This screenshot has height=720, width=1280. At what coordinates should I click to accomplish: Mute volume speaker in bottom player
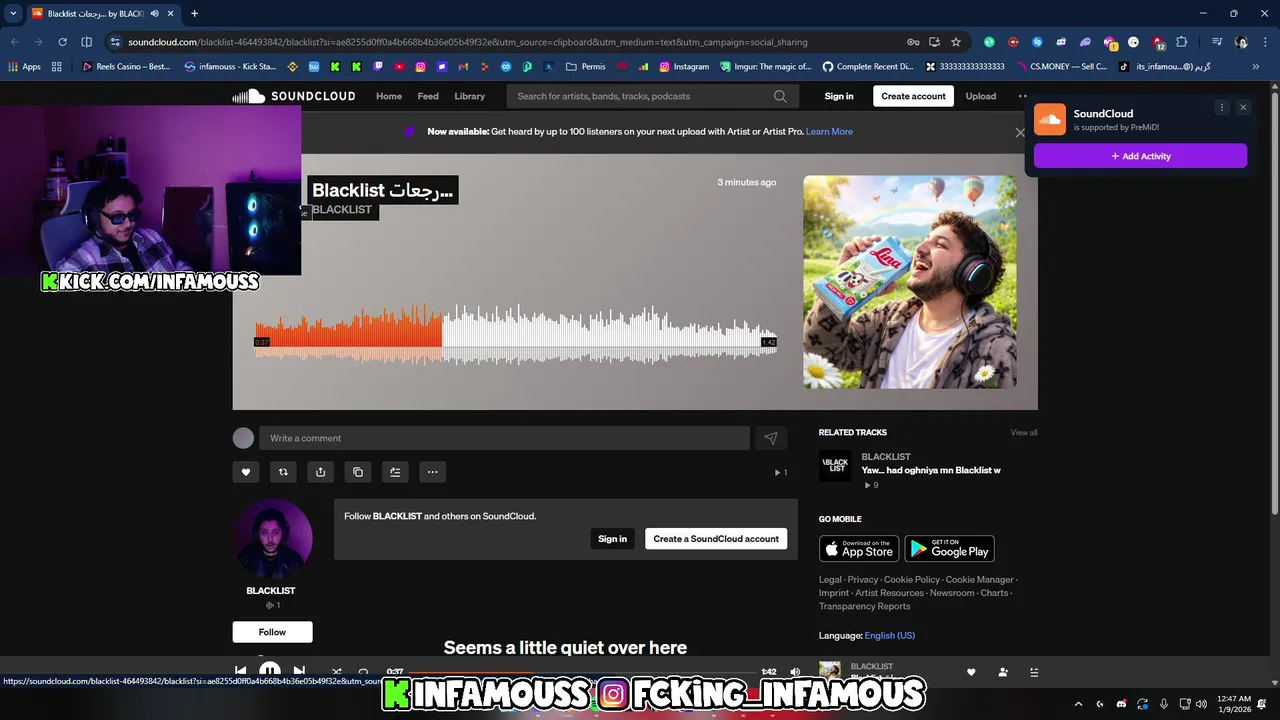[x=795, y=672]
